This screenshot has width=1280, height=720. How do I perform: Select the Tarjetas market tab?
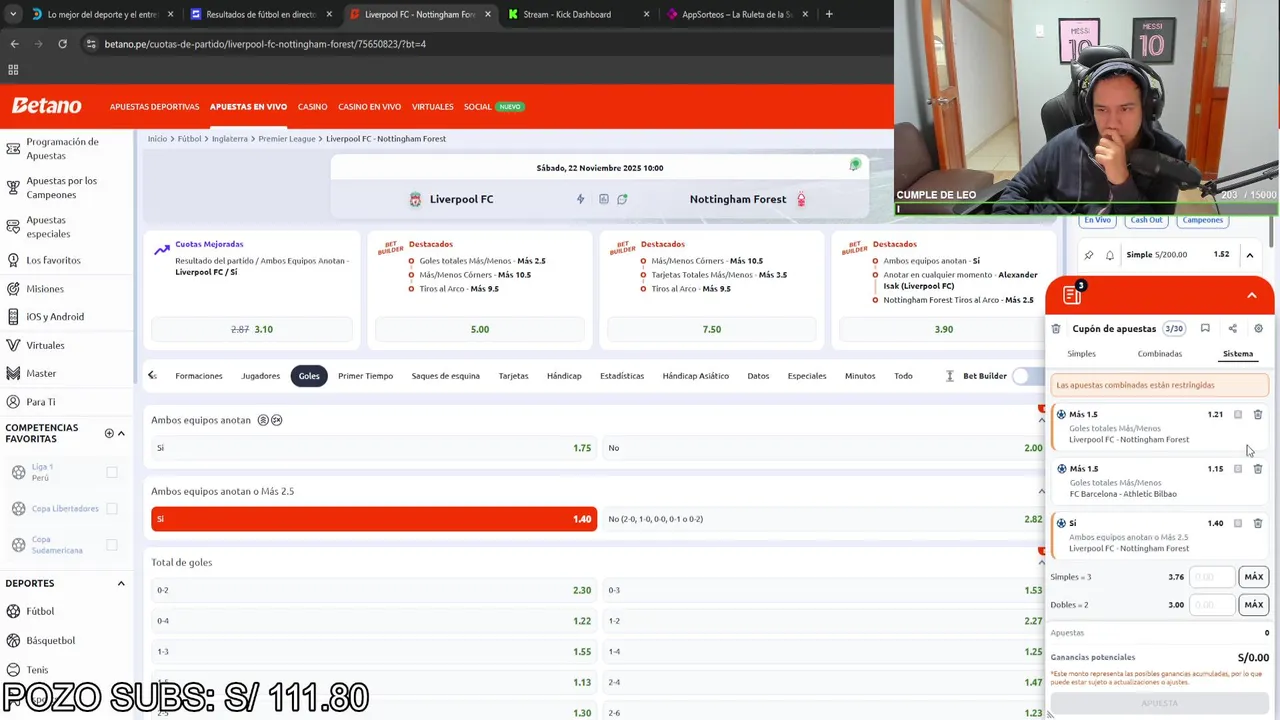point(513,376)
